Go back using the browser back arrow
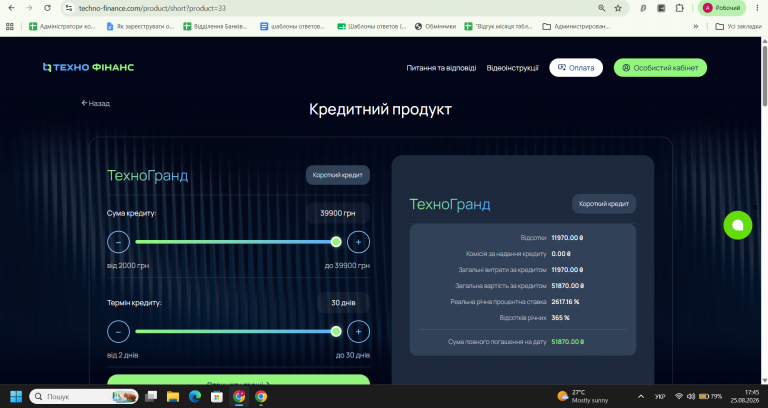768x408 pixels. (11, 8)
